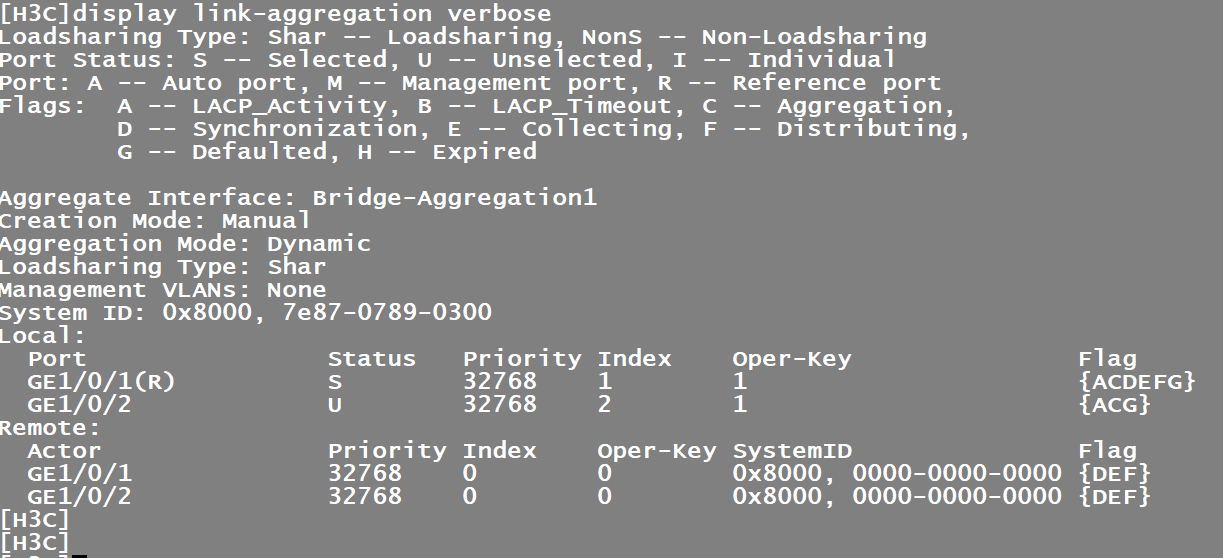1223x558 pixels.
Task: Select the Dynamic aggregation mode value
Action: (x=318, y=244)
